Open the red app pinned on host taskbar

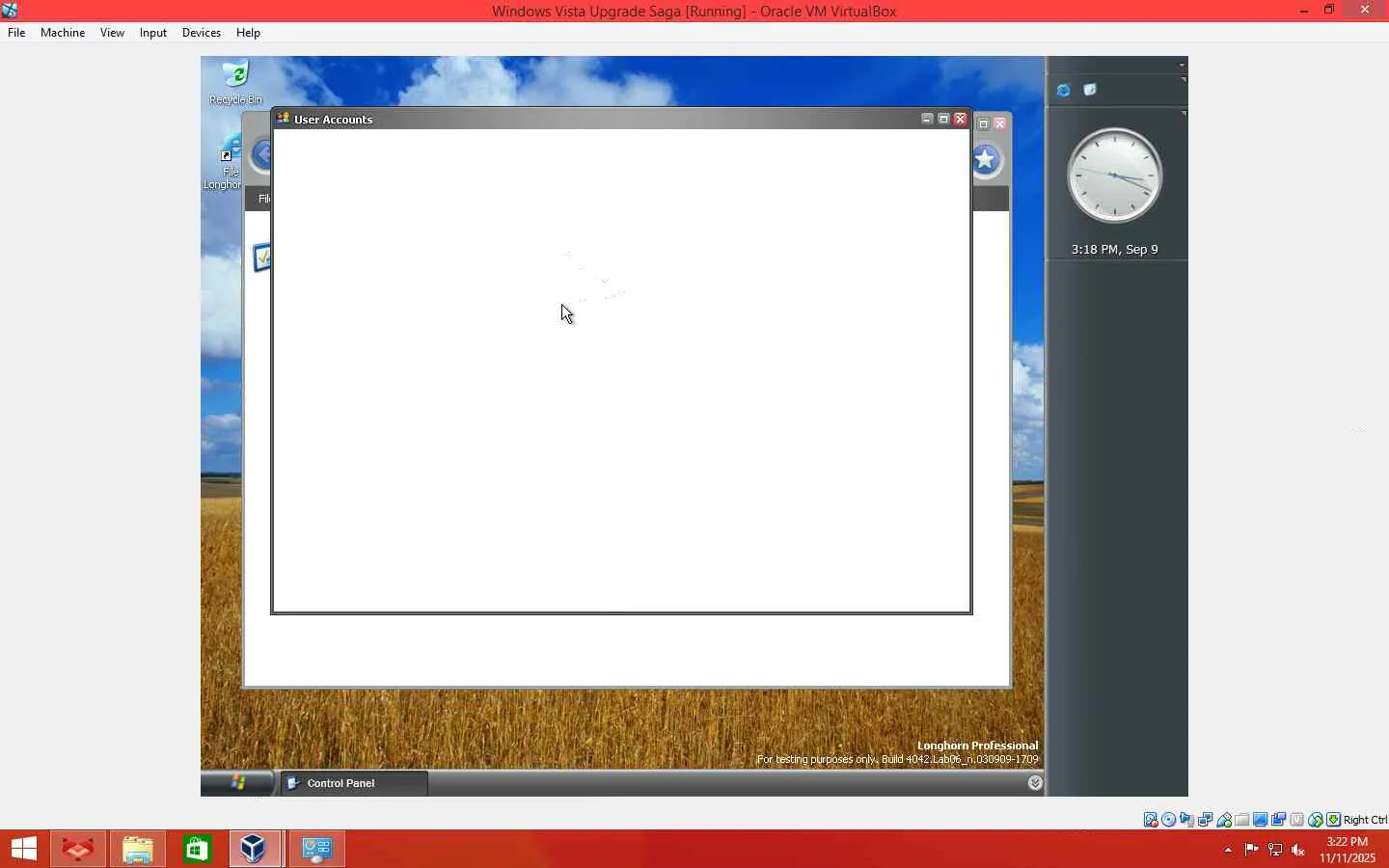pyautogui.click(x=78, y=849)
